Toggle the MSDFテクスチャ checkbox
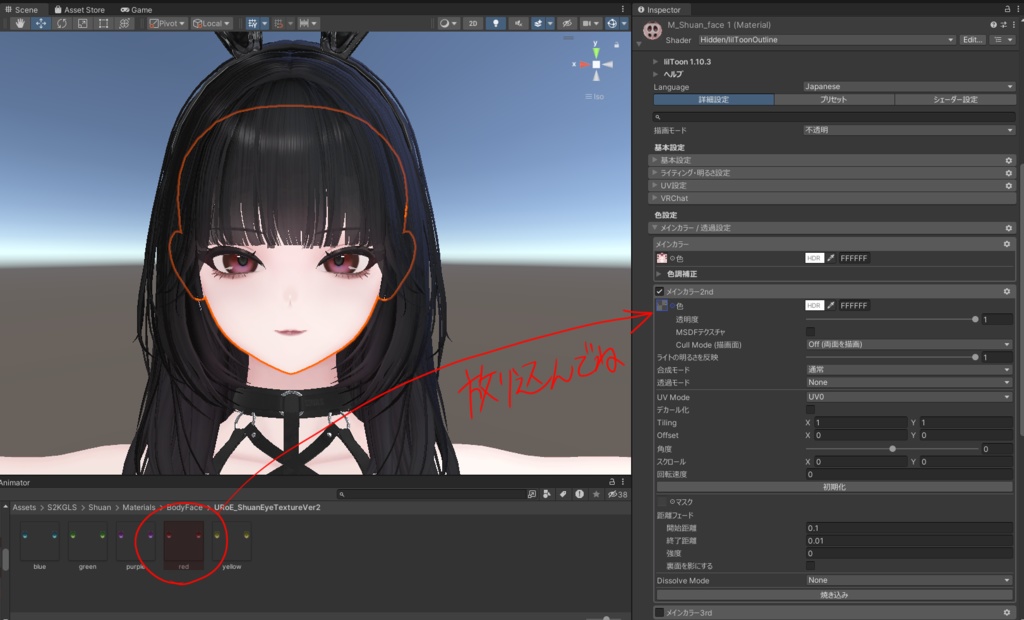Viewport: 1024px width, 620px height. pyautogui.click(x=810, y=332)
